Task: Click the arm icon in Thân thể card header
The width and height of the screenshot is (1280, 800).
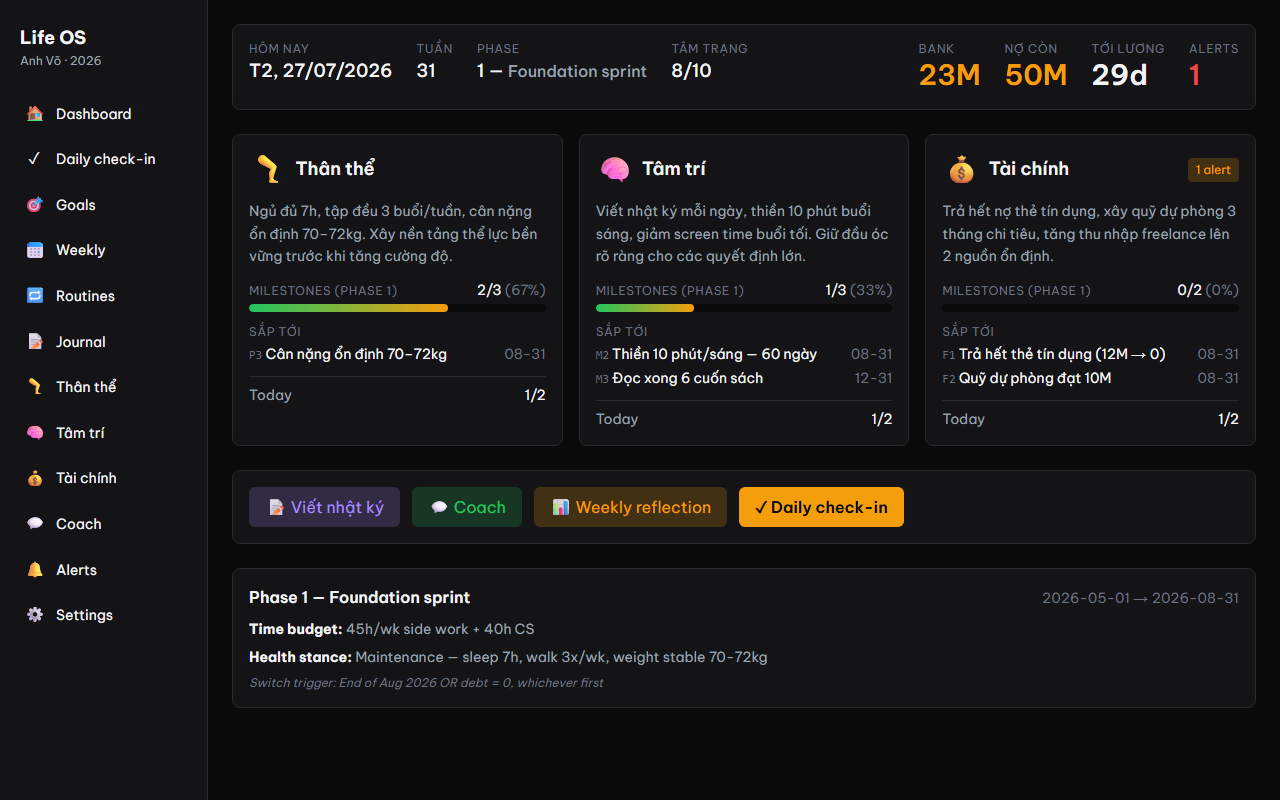Action: pos(267,169)
